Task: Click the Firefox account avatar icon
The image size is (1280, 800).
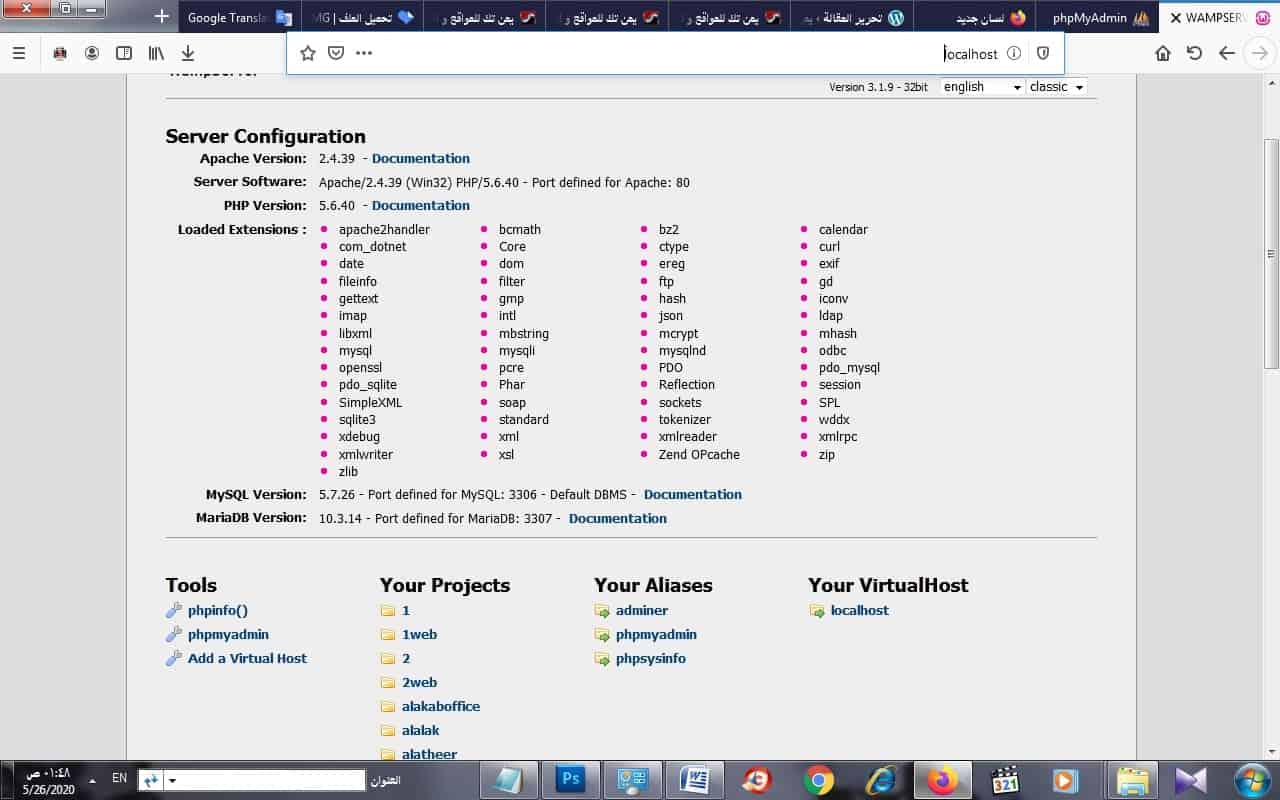Action: (x=92, y=54)
